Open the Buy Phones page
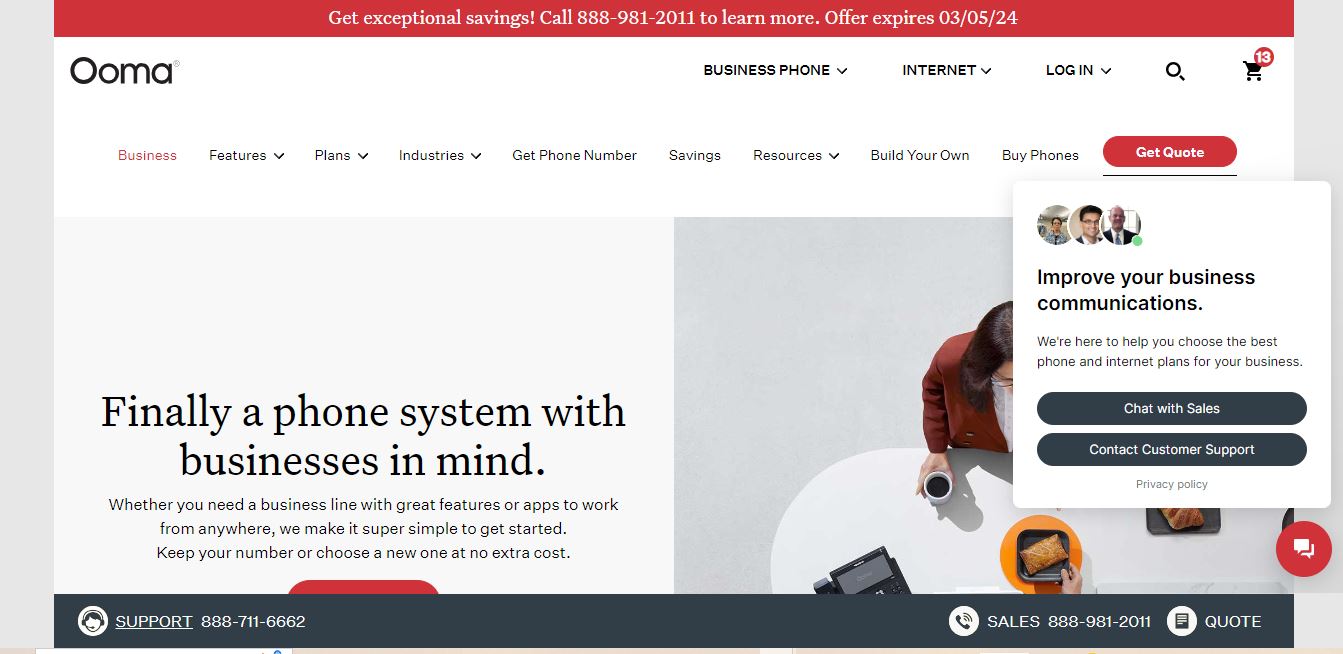This screenshot has height=654, width=1343. (1040, 155)
